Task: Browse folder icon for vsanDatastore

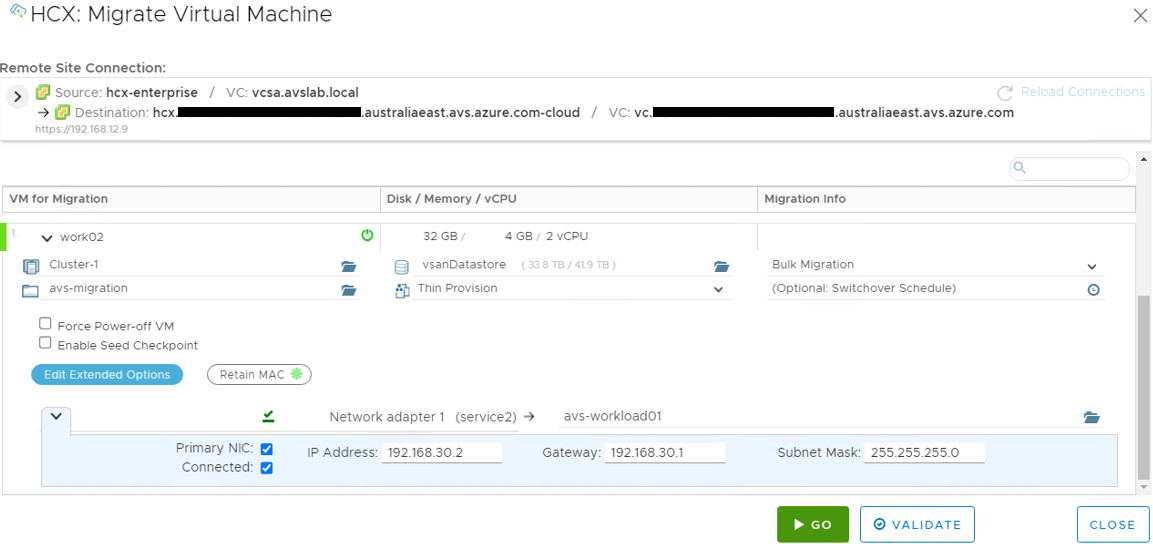Action: pyautogui.click(x=721, y=266)
